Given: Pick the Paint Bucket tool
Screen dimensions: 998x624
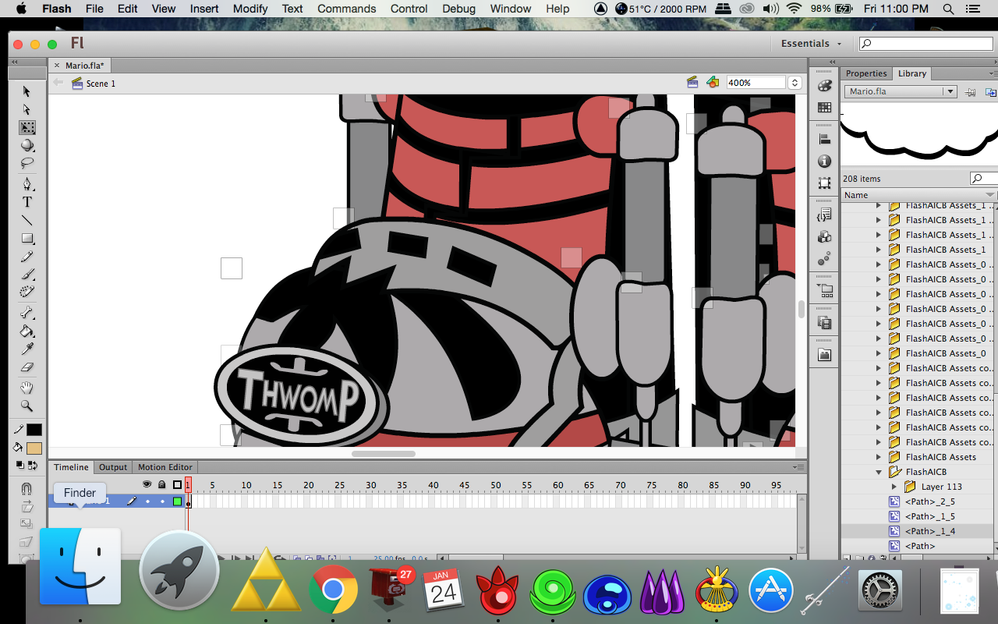Looking at the screenshot, I should coord(27,331).
